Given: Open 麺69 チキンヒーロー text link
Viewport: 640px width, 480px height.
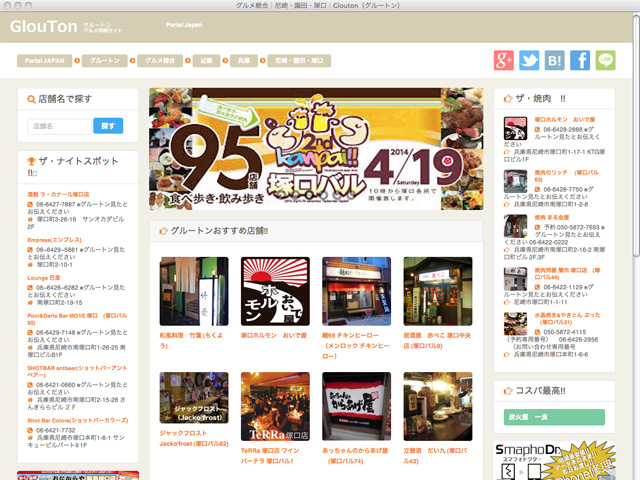Looking at the screenshot, I should pos(356,346).
